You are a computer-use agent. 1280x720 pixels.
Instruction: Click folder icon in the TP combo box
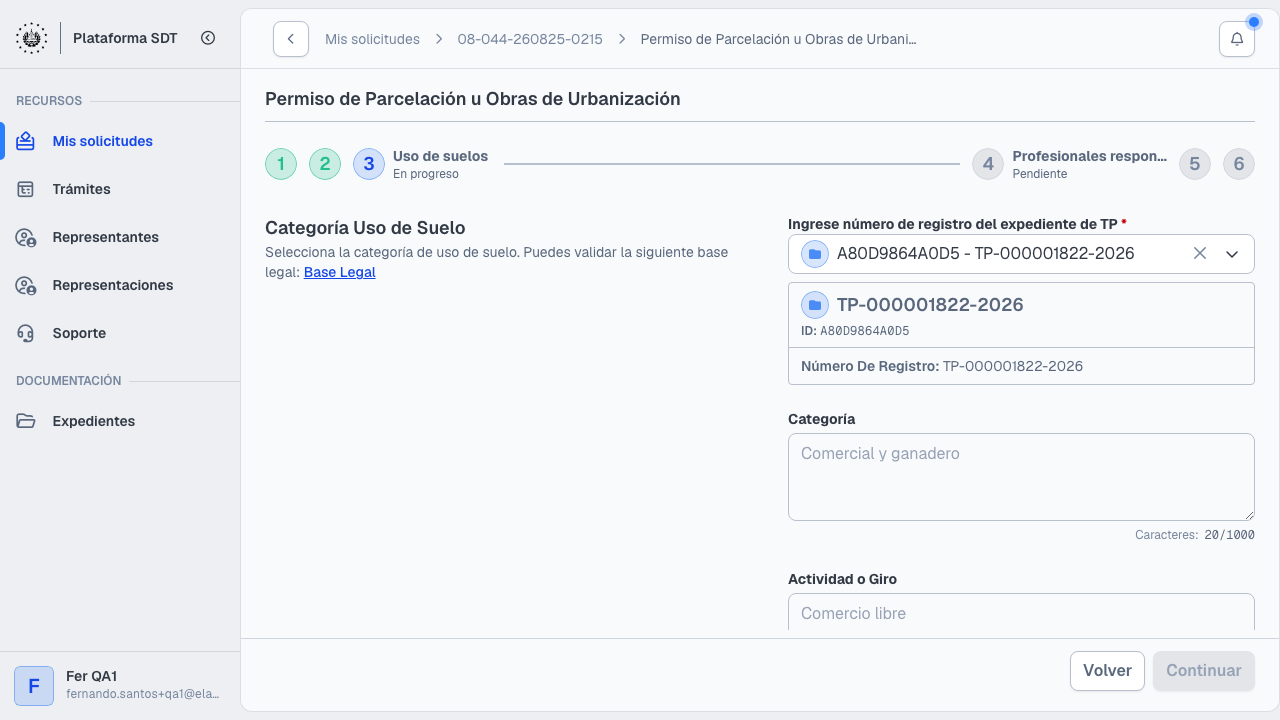tap(815, 254)
